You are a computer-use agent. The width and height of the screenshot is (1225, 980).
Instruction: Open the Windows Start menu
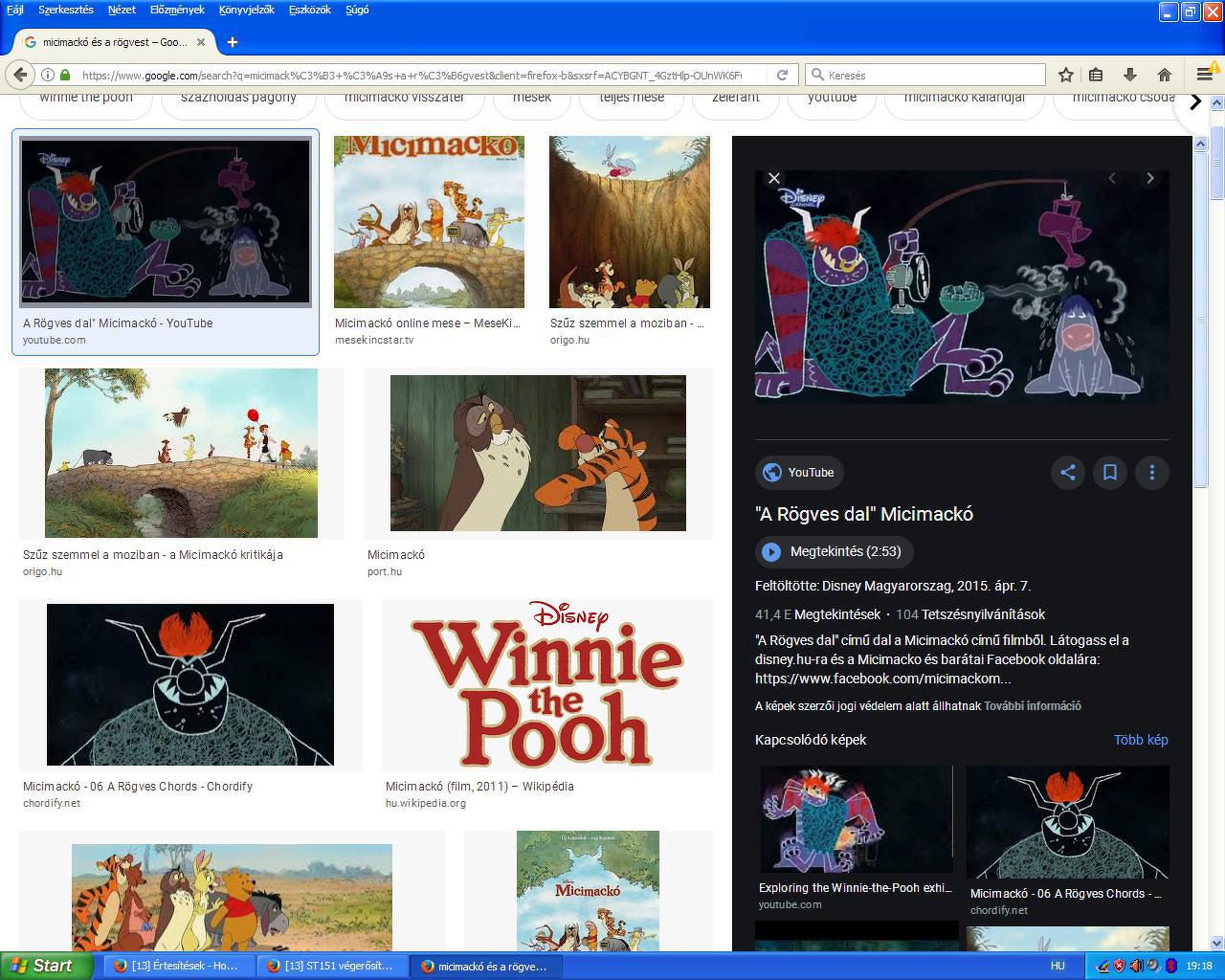click(x=46, y=966)
